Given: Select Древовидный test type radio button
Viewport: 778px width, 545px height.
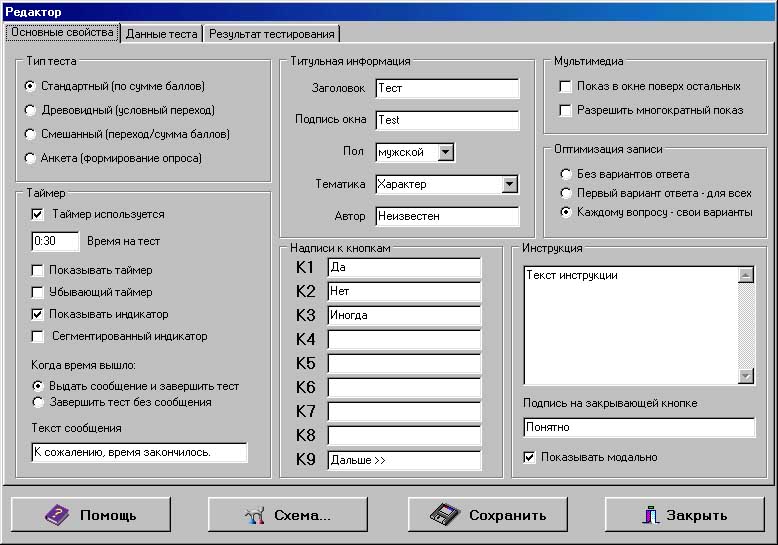Looking at the screenshot, I should click(32, 110).
